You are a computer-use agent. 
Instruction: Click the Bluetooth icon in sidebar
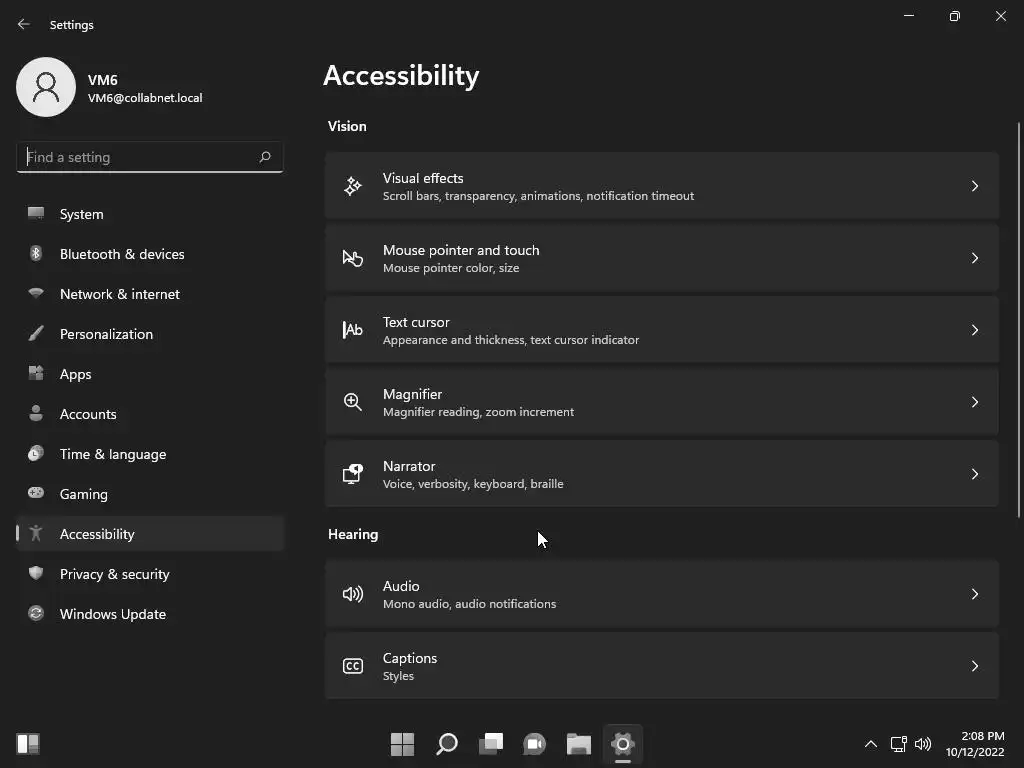(36, 254)
